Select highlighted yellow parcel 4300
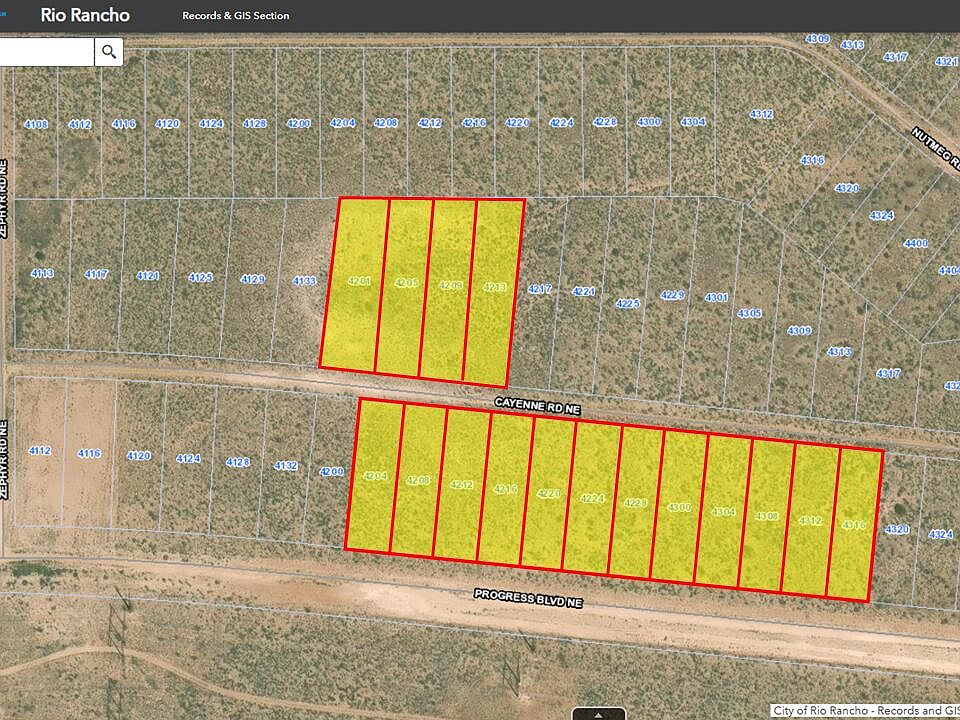This screenshot has width=960, height=720. coord(680,508)
